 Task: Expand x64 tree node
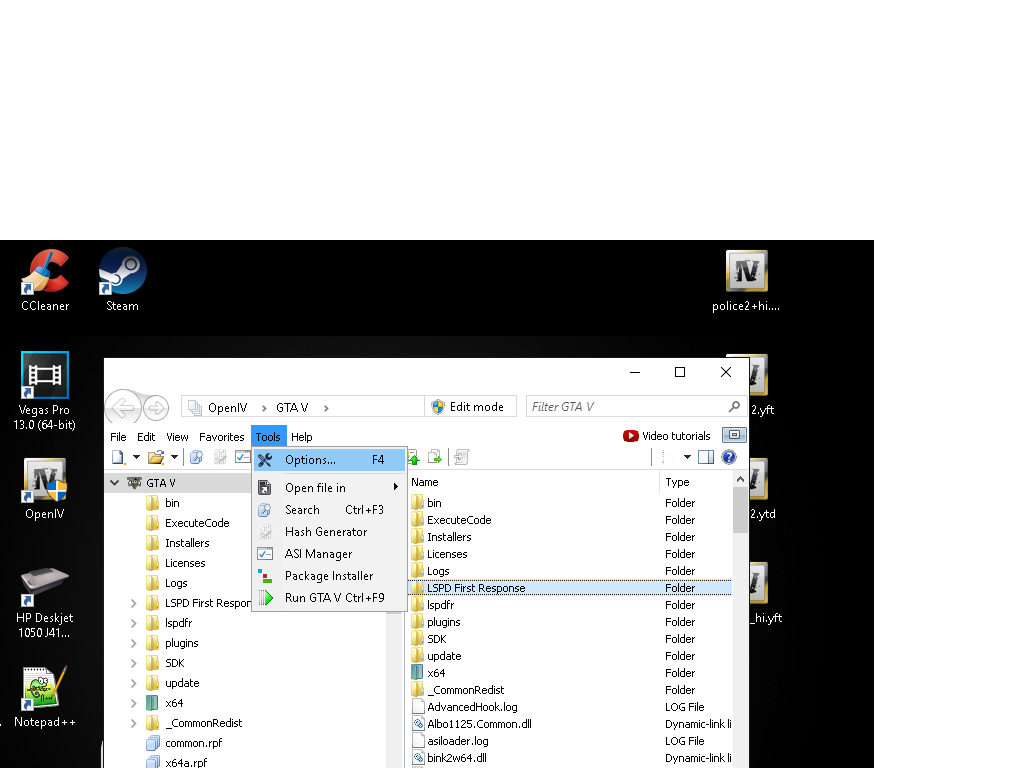[133, 703]
